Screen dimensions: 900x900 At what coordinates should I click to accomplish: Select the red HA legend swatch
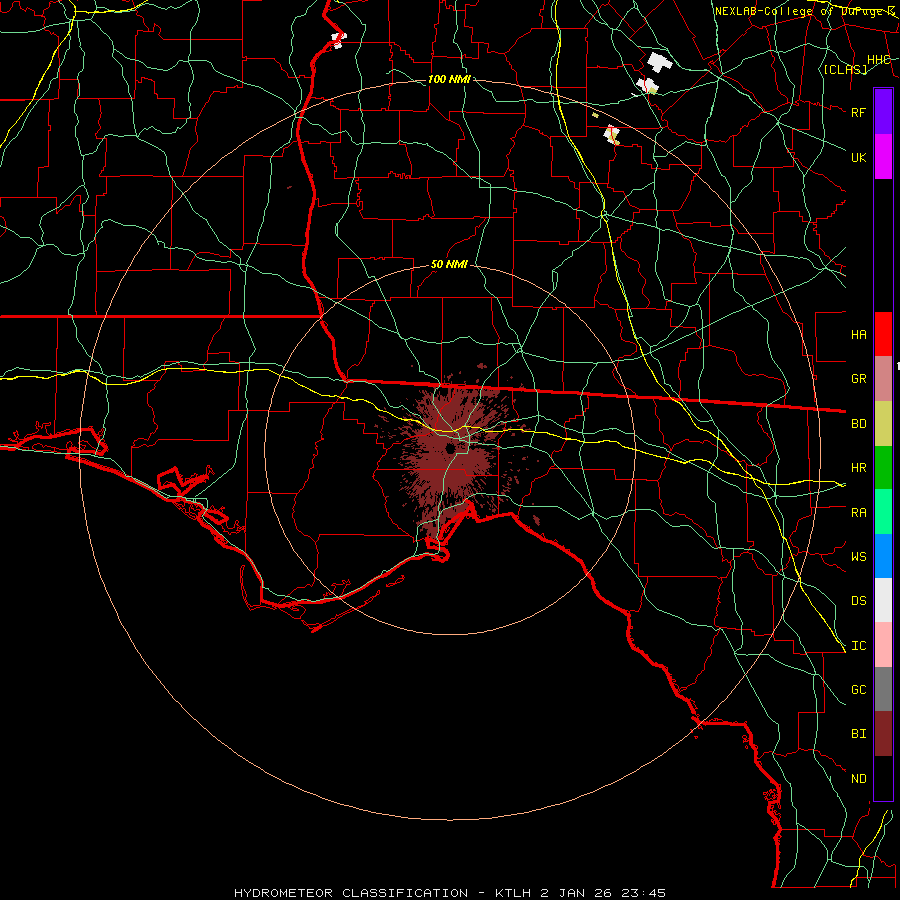[883, 334]
